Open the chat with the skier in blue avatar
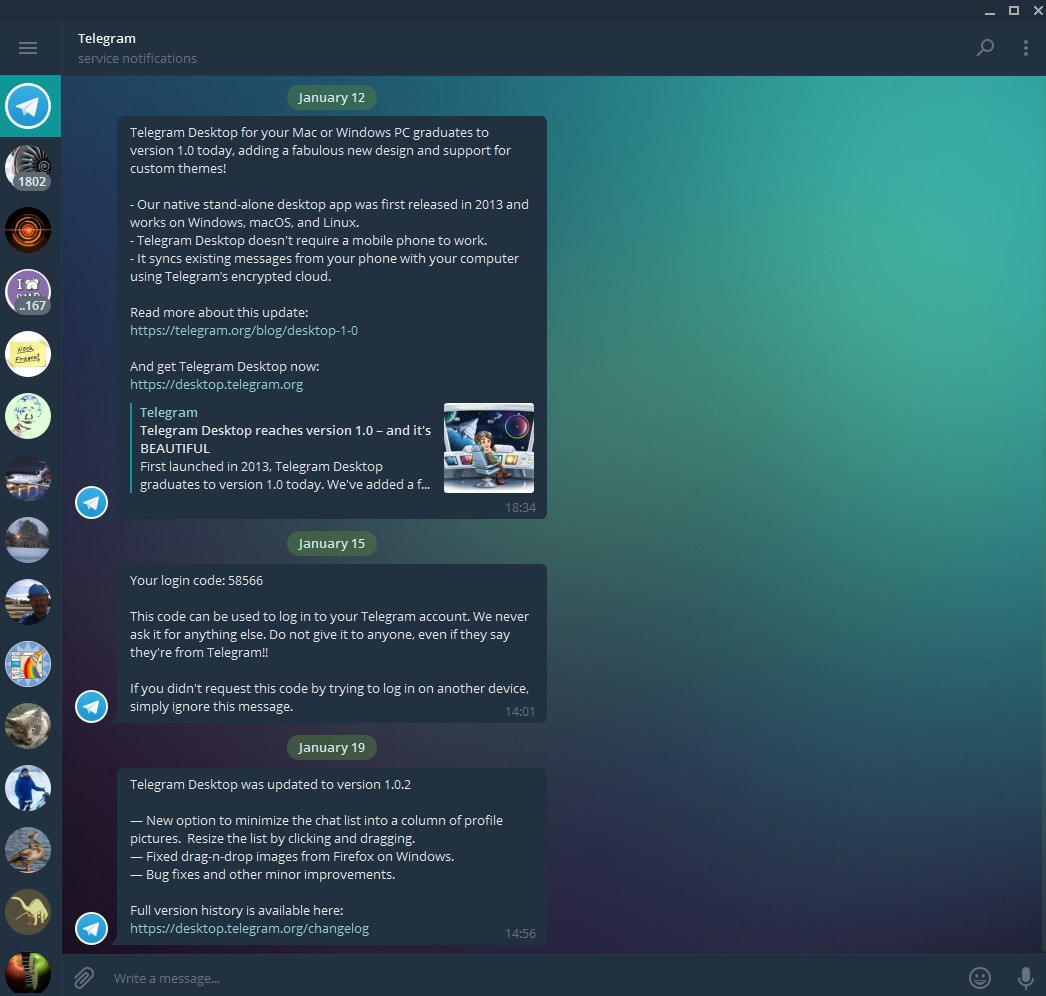The width and height of the screenshot is (1046, 996). [28, 789]
